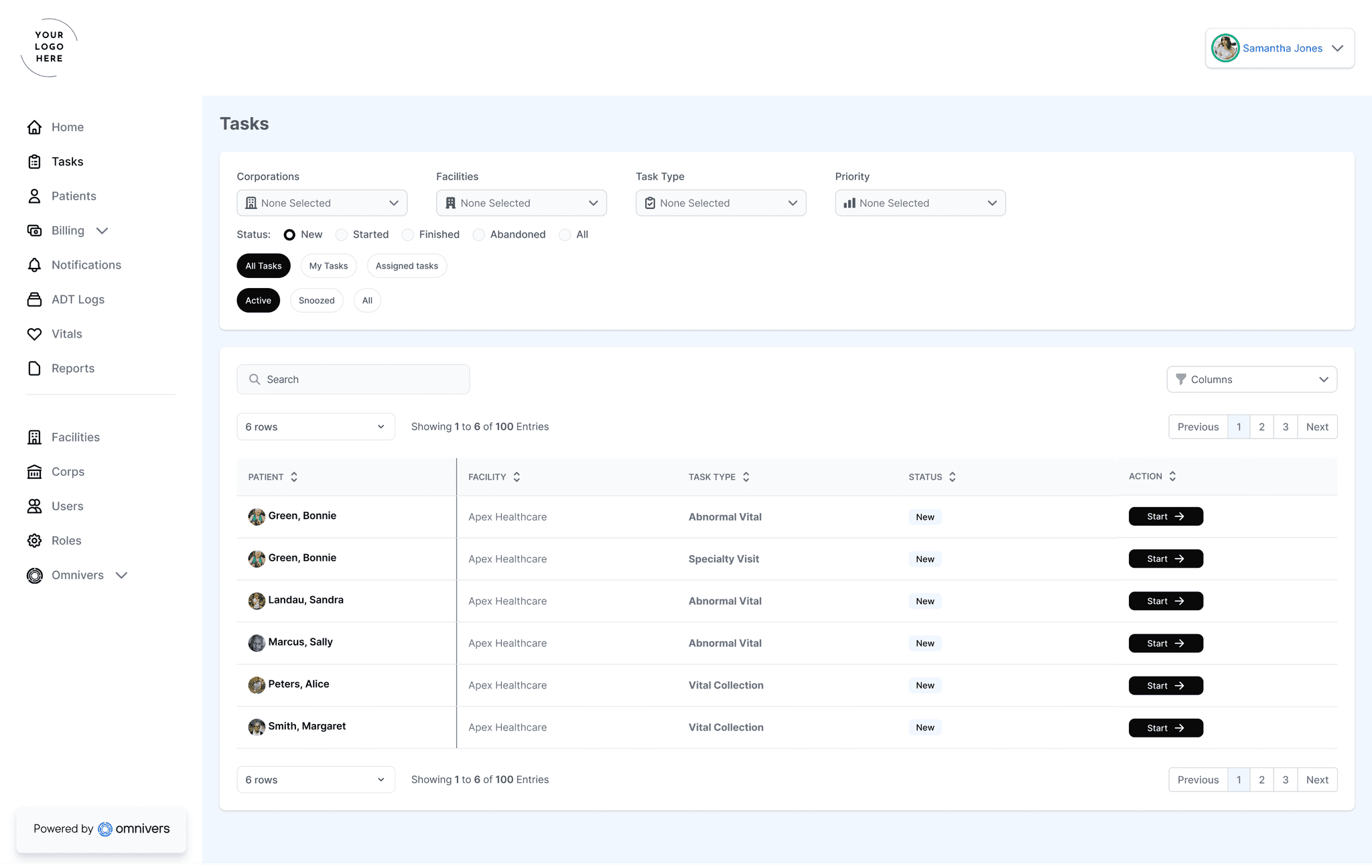Sort table by Patient column arrows

(x=293, y=477)
